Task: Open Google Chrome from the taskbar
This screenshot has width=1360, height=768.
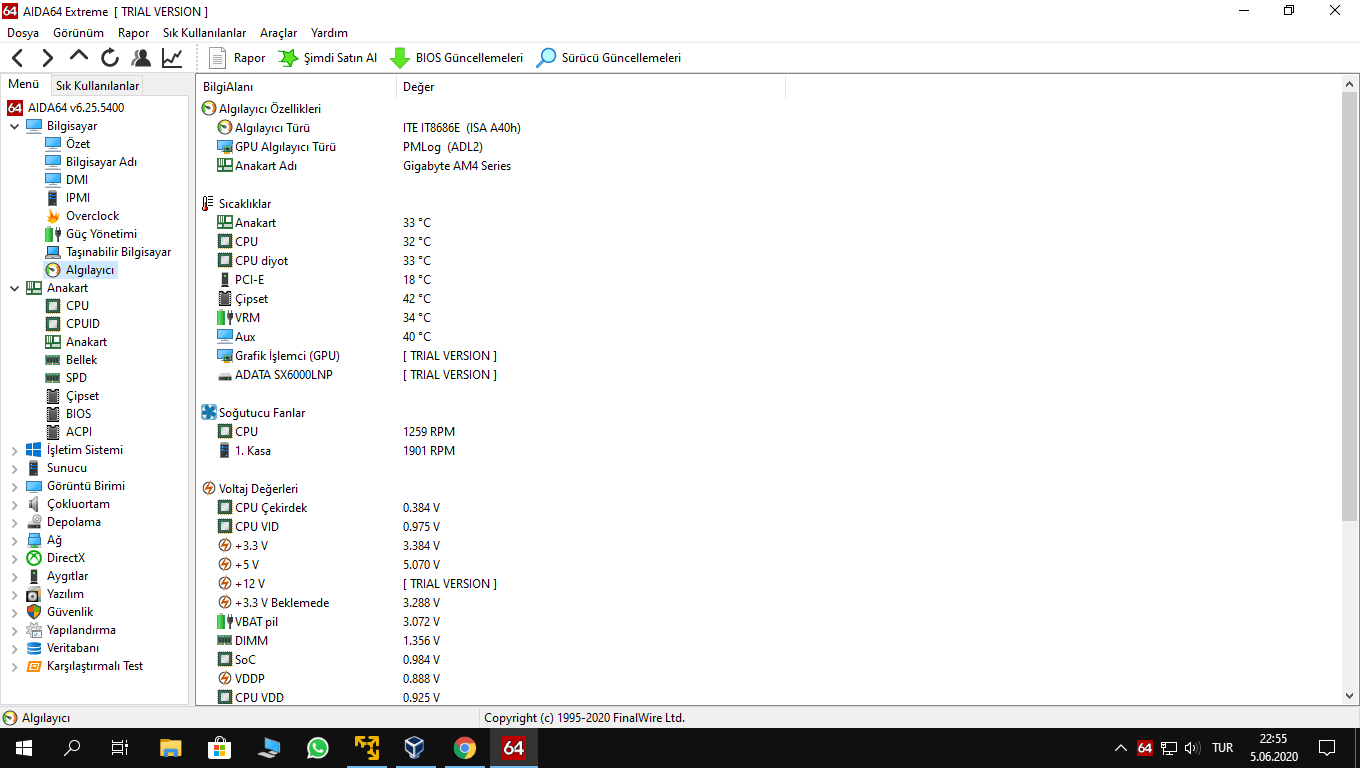Action: pyautogui.click(x=465, y=748)
